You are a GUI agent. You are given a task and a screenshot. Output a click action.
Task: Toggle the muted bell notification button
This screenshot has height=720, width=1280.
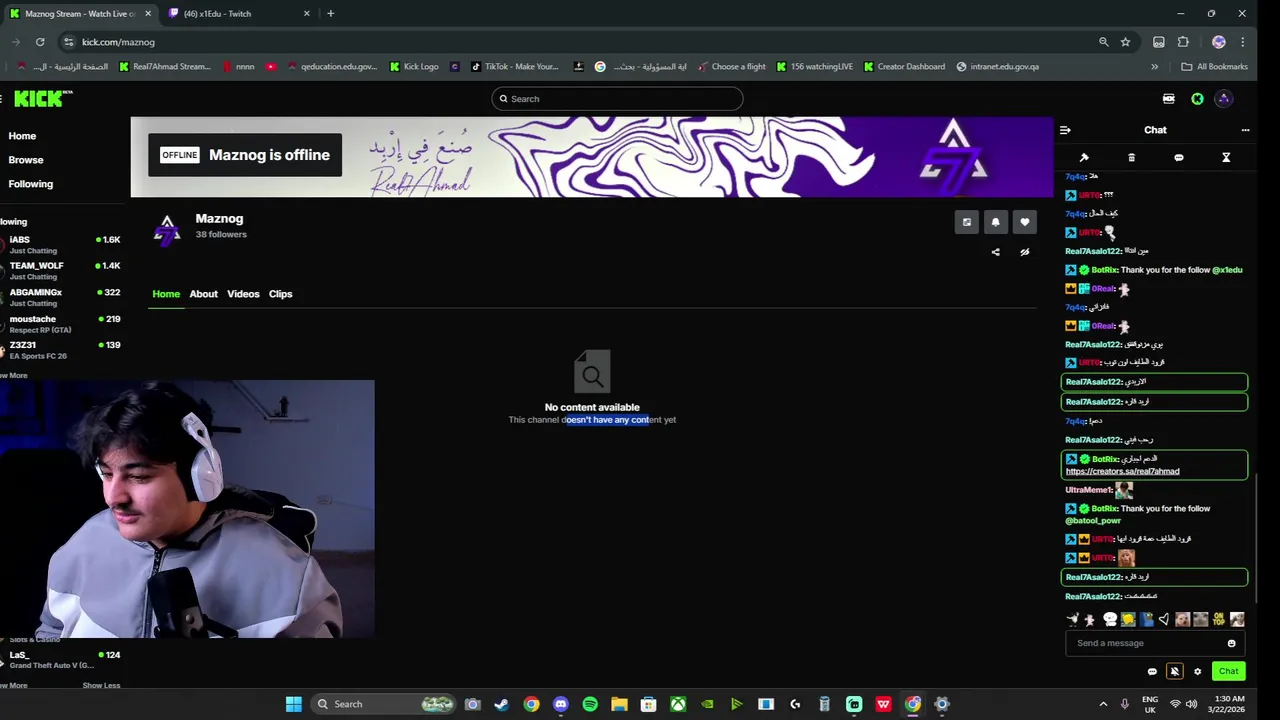[x=1175, y=671]
